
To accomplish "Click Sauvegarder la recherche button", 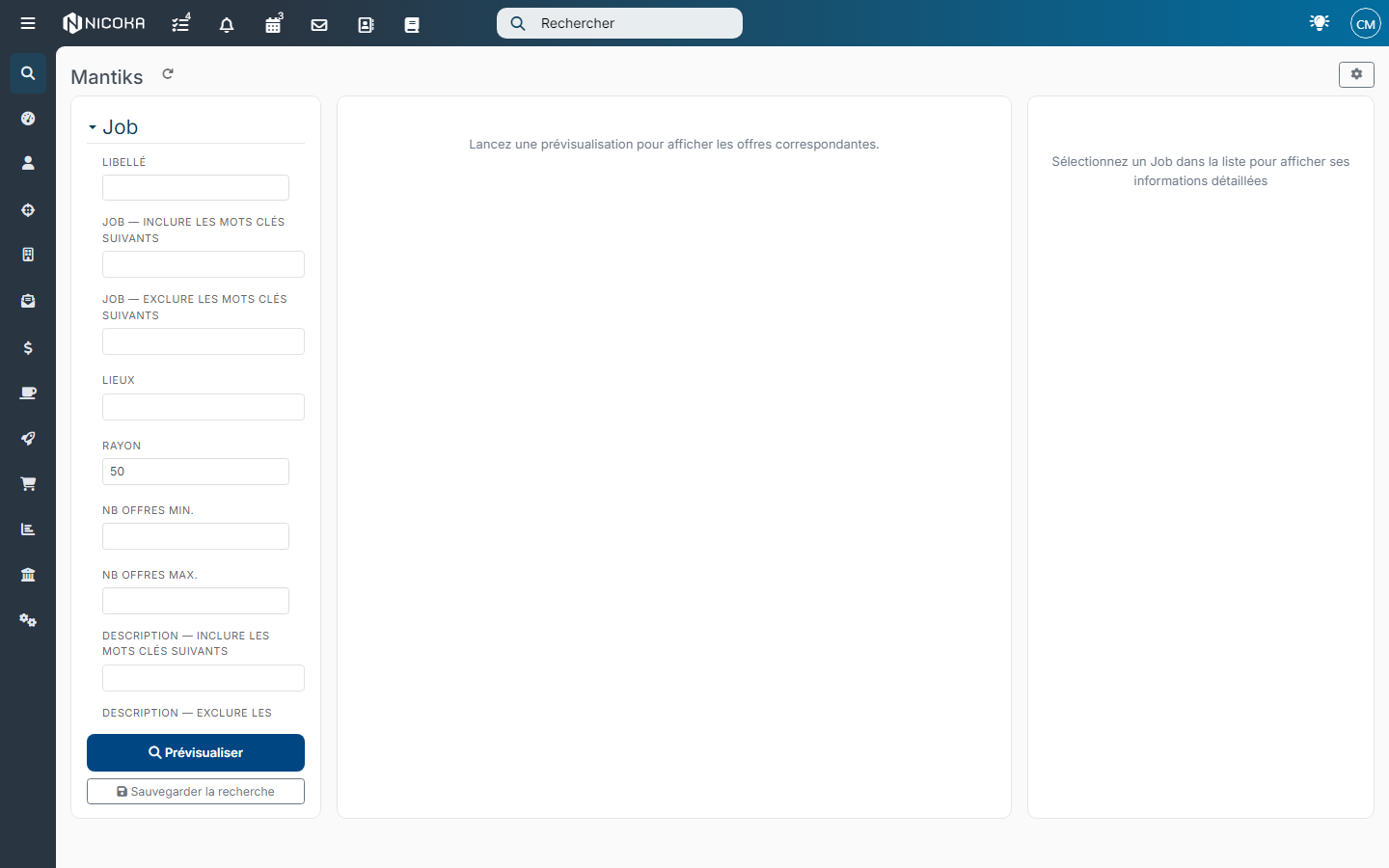I will (x=196, y=792).
